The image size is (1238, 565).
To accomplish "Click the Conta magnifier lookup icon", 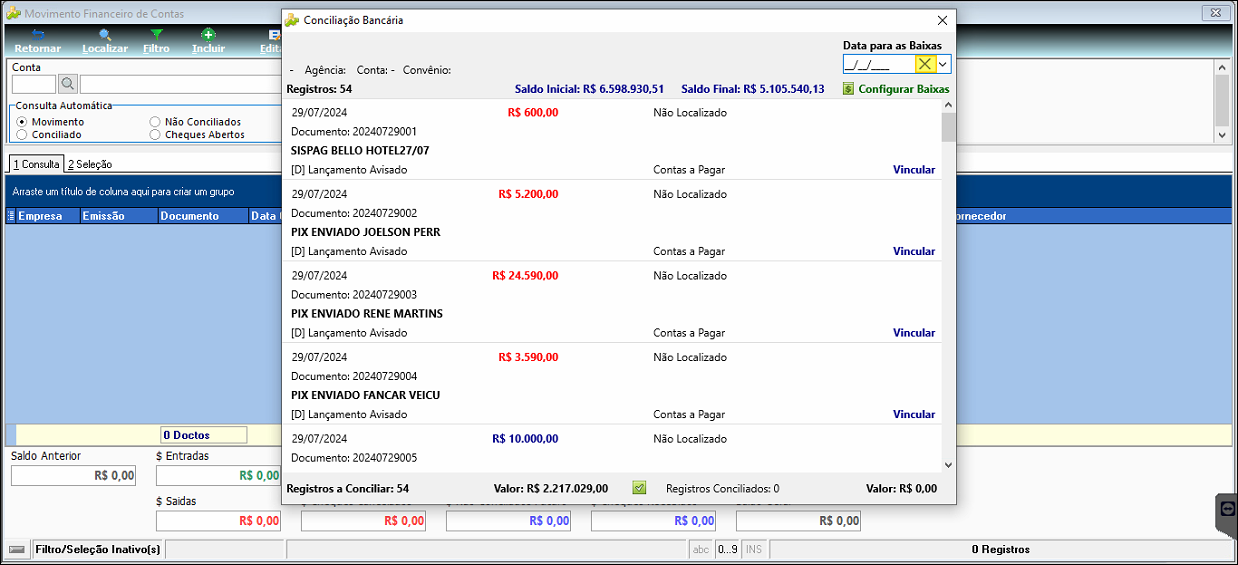I will (x=68, y=84).
